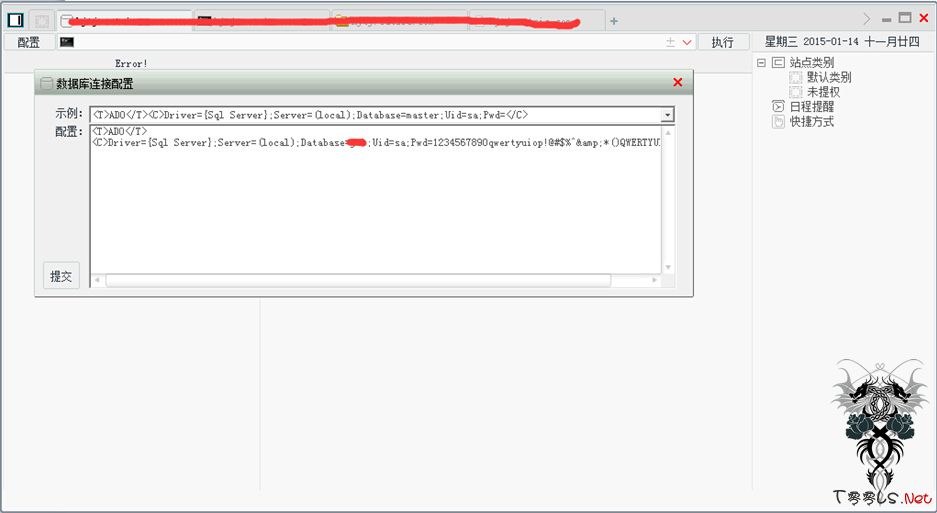Screen dimensions: 937x513
Task: Submit the config with 提交 button
Action: pos(61,276)
